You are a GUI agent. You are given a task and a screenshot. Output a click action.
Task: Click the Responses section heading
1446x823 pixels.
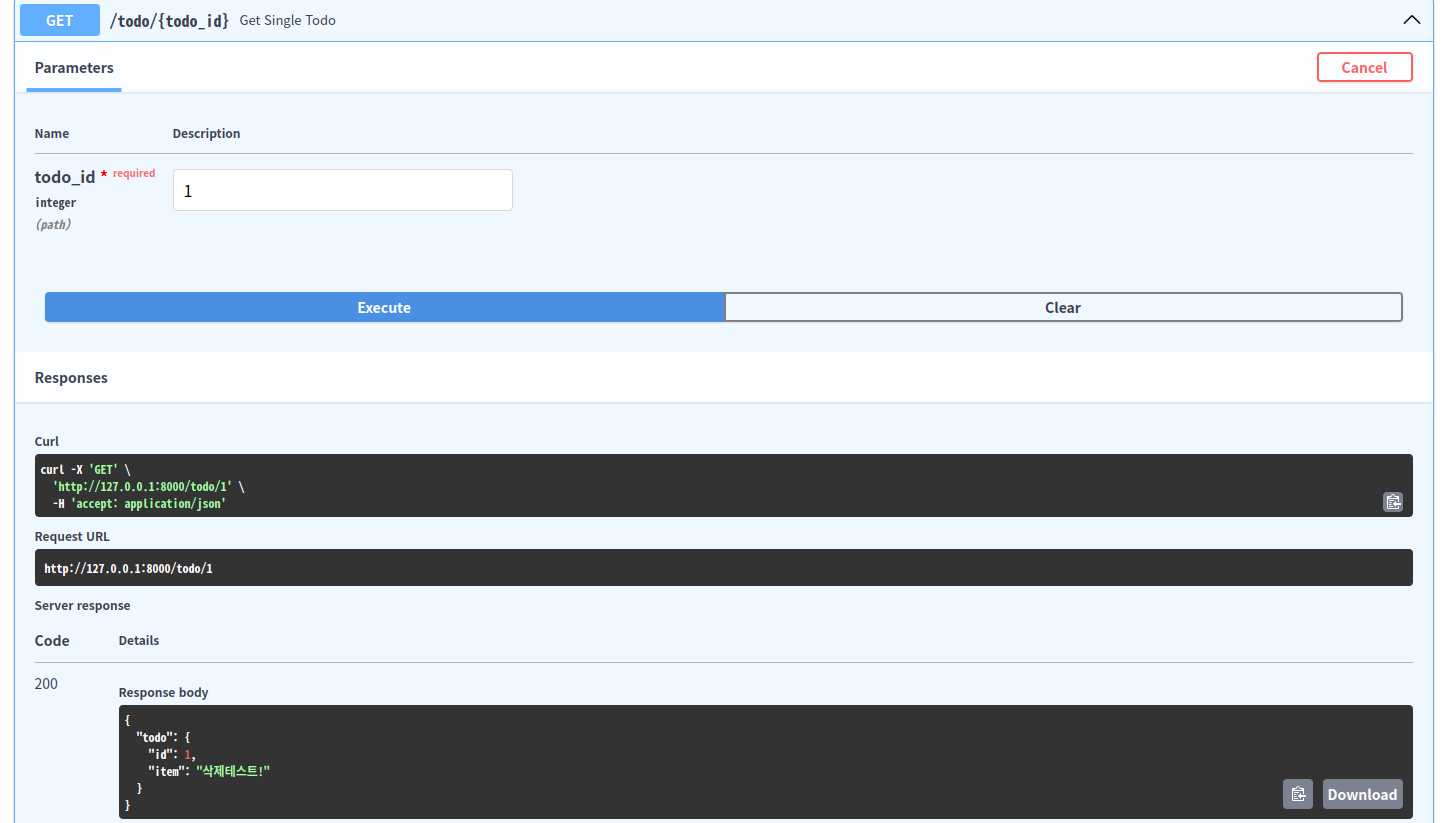point(71,378)
